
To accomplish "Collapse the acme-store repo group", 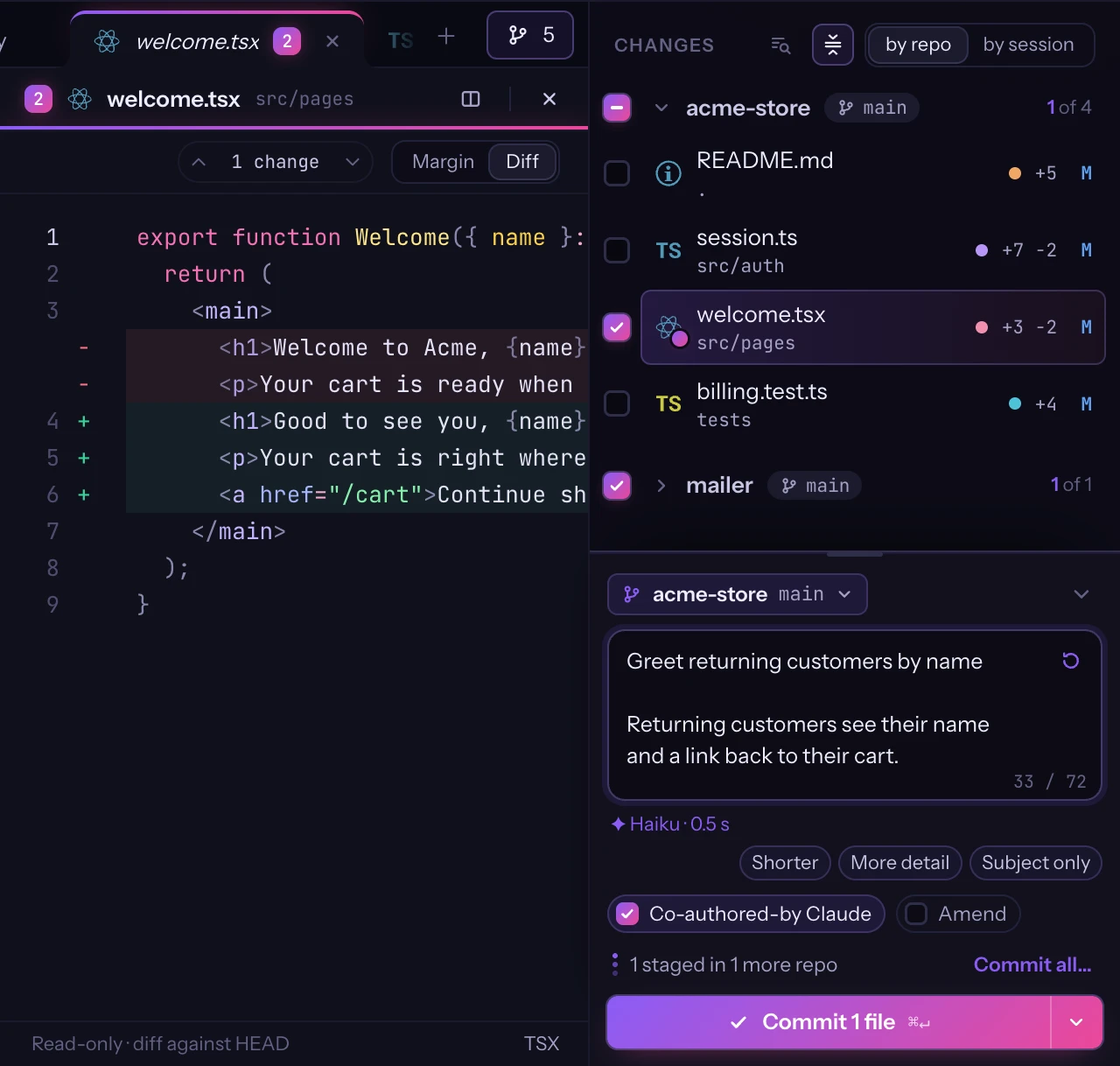I will pyautogui.click(x=661, y=108).
